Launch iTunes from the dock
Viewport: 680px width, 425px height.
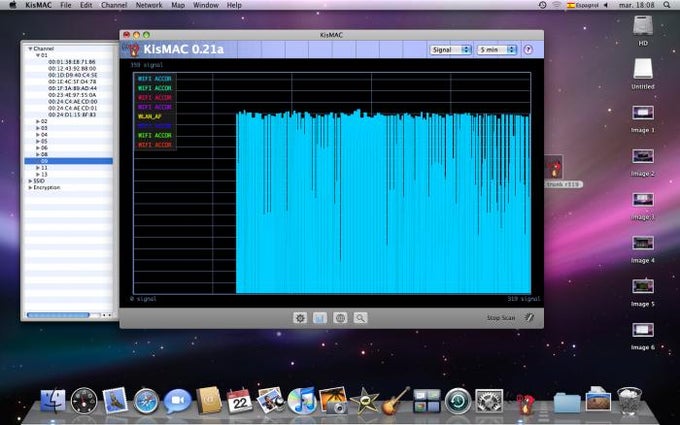(302, 400)
